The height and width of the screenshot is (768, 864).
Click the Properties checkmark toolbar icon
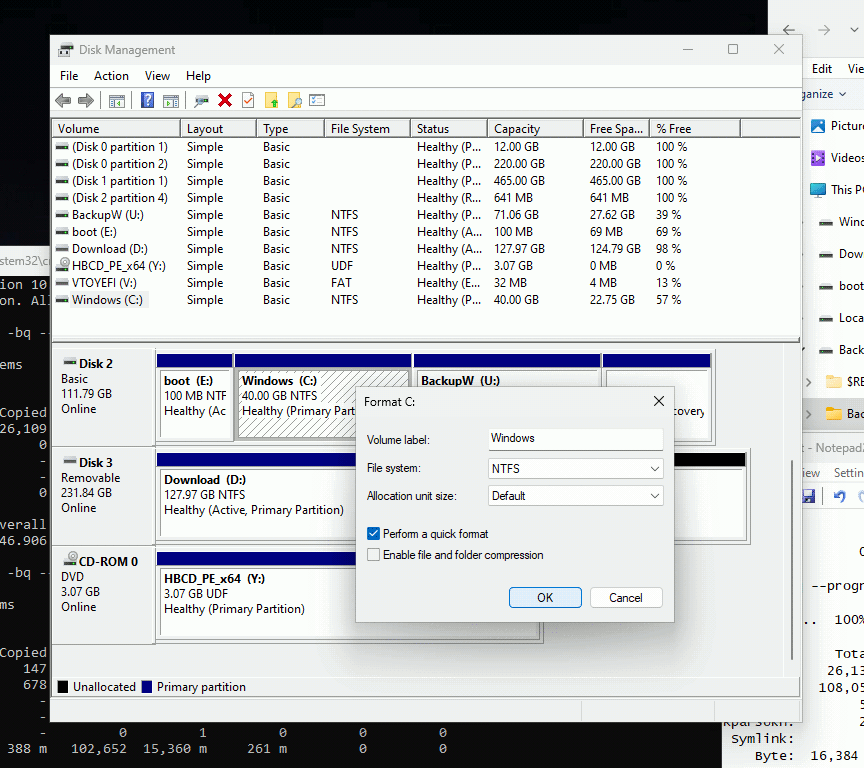click(x=248, y=100)
